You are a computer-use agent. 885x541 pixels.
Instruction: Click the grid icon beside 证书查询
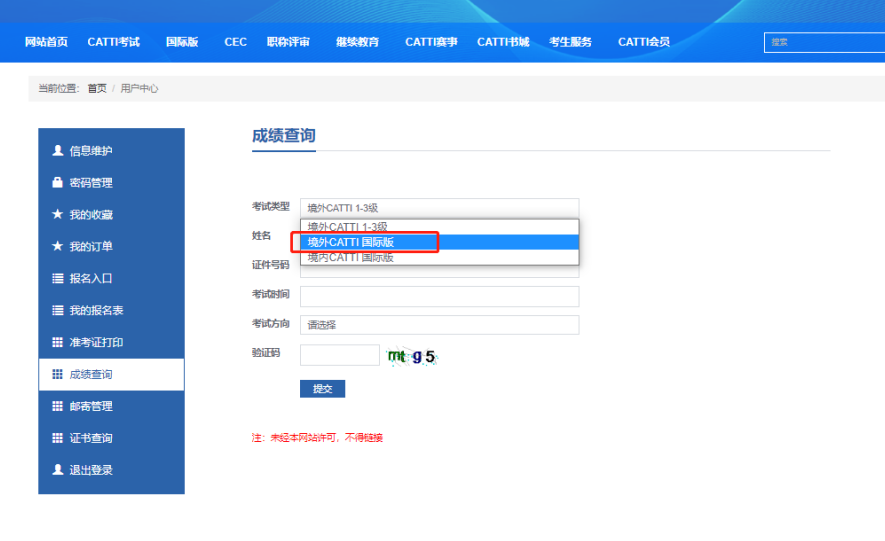pos(58,438)
